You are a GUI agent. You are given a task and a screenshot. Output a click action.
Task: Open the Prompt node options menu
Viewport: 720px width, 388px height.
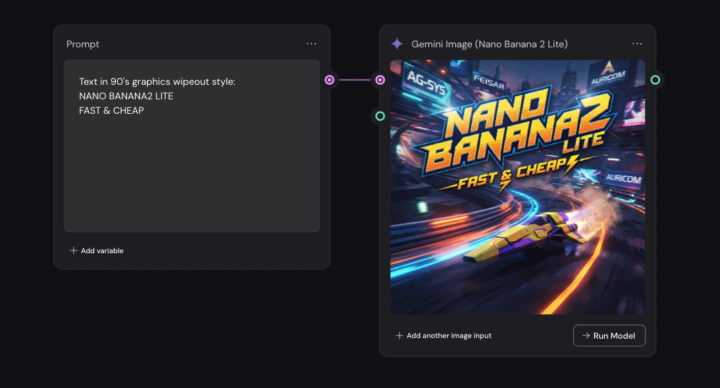(311, 44)
